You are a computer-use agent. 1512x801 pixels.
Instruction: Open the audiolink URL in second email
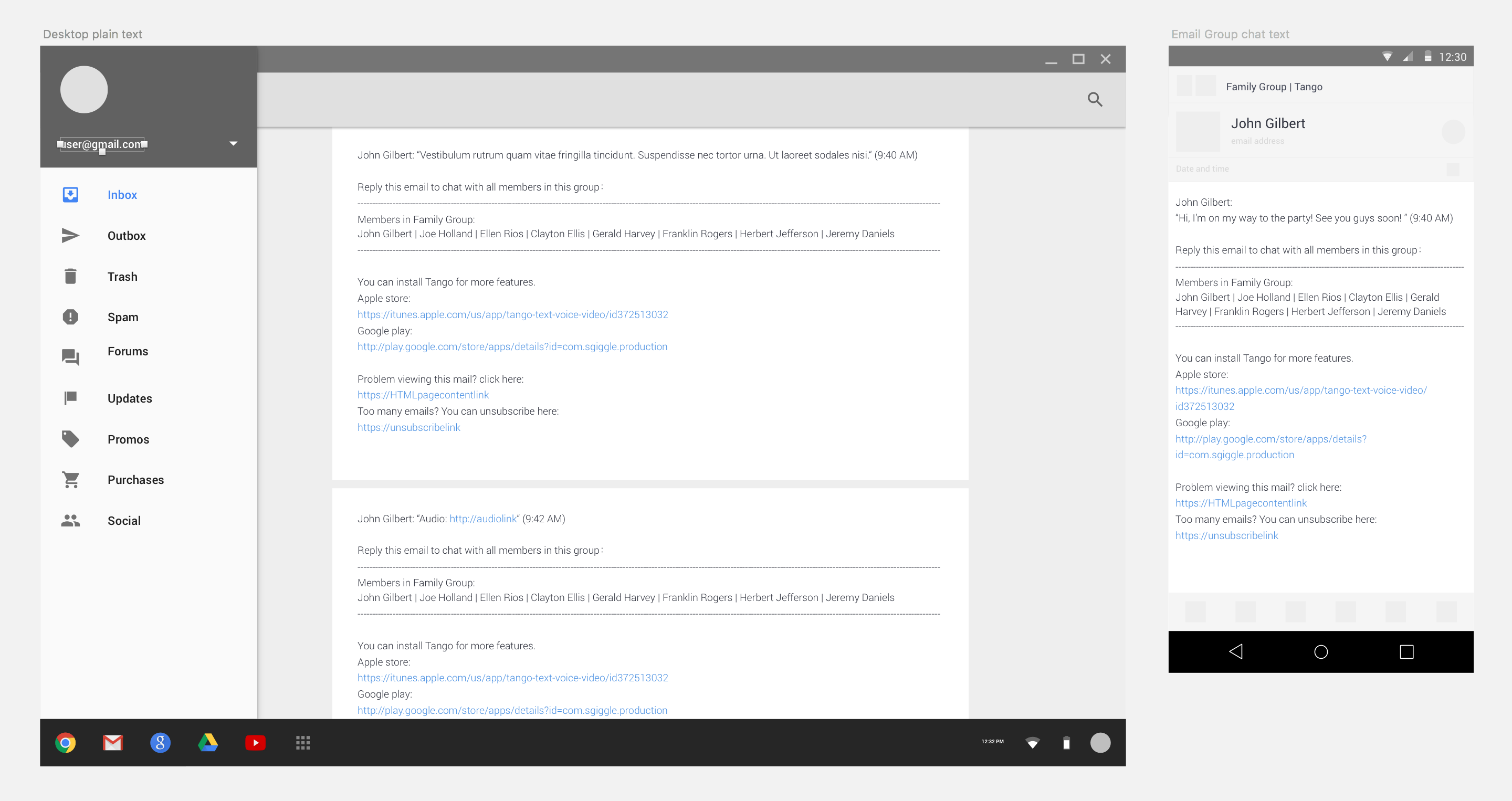[x=482, y=519]
